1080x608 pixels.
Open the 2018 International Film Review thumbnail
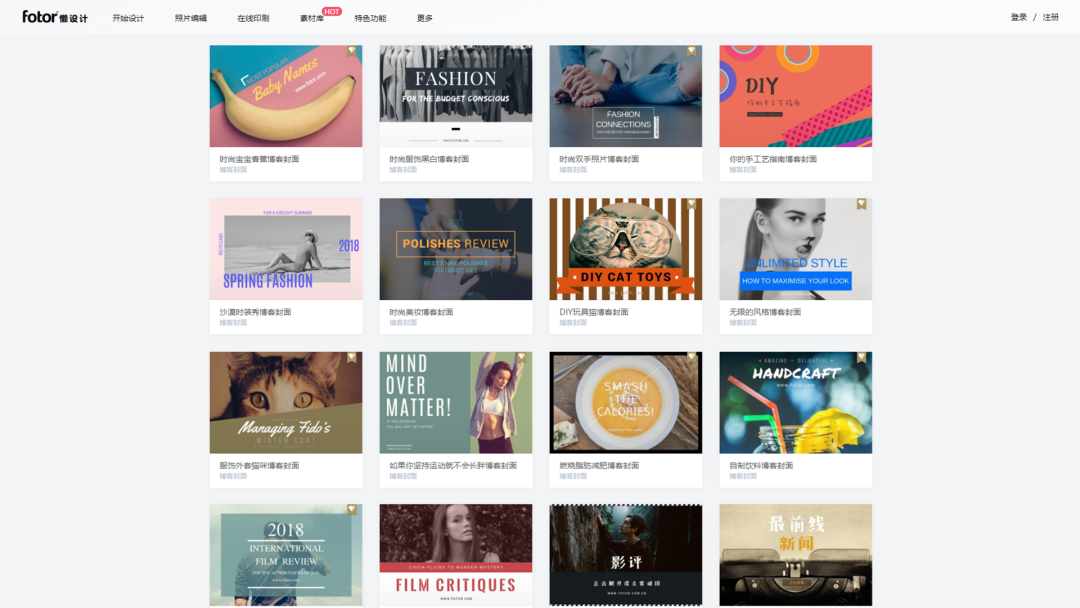[286, 555]
